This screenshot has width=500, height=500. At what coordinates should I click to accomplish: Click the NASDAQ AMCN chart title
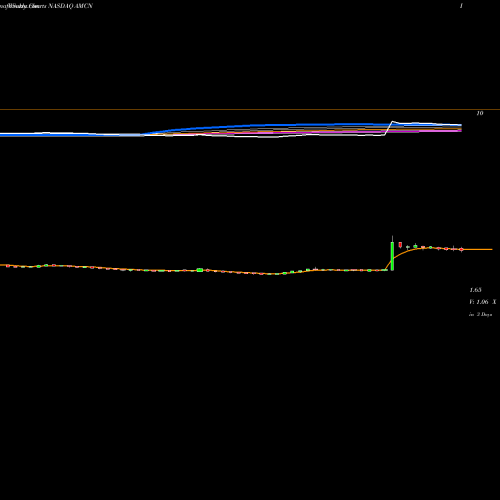[70, 6]
